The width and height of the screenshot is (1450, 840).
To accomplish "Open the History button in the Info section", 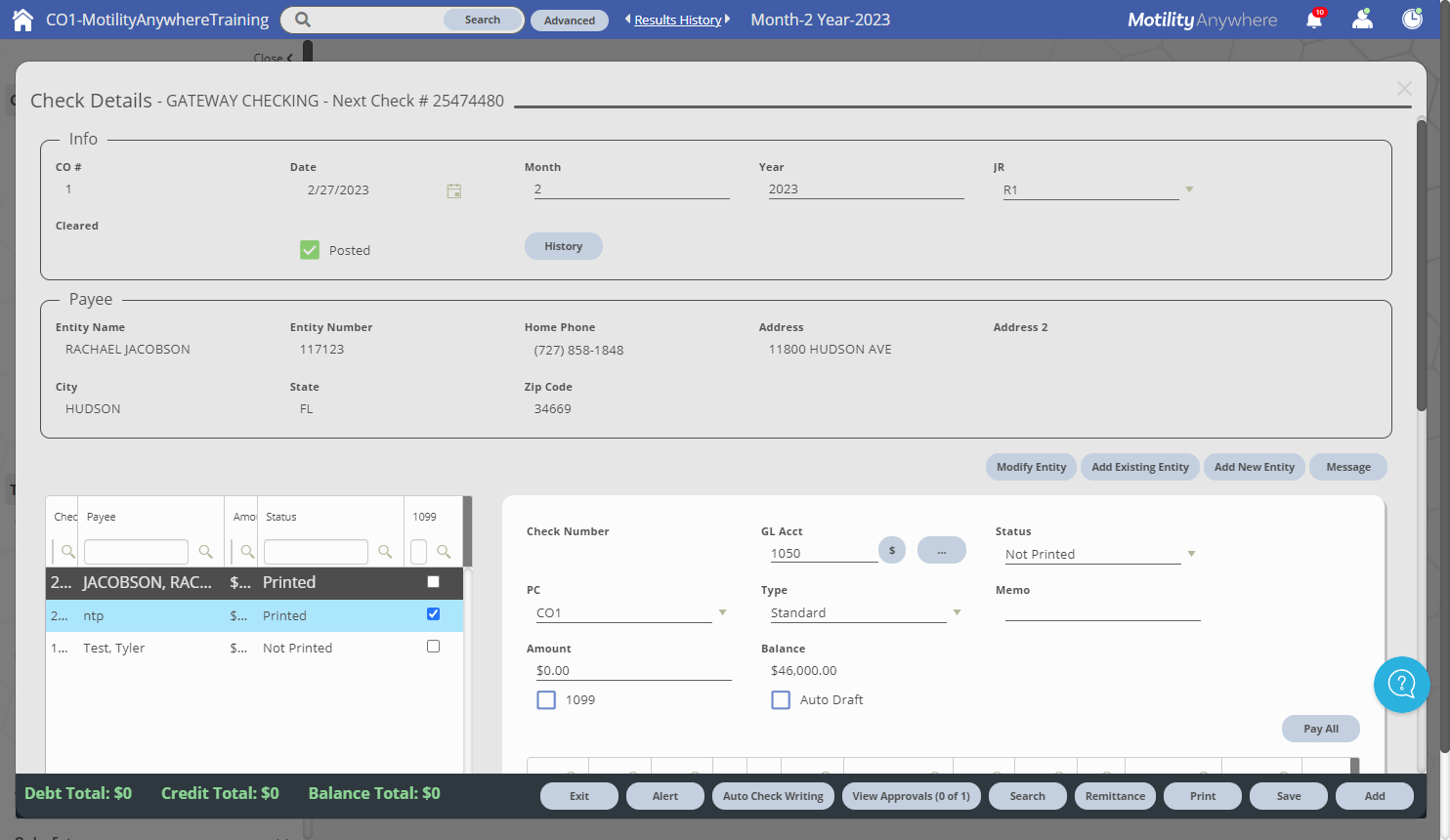I will [564, 245].
